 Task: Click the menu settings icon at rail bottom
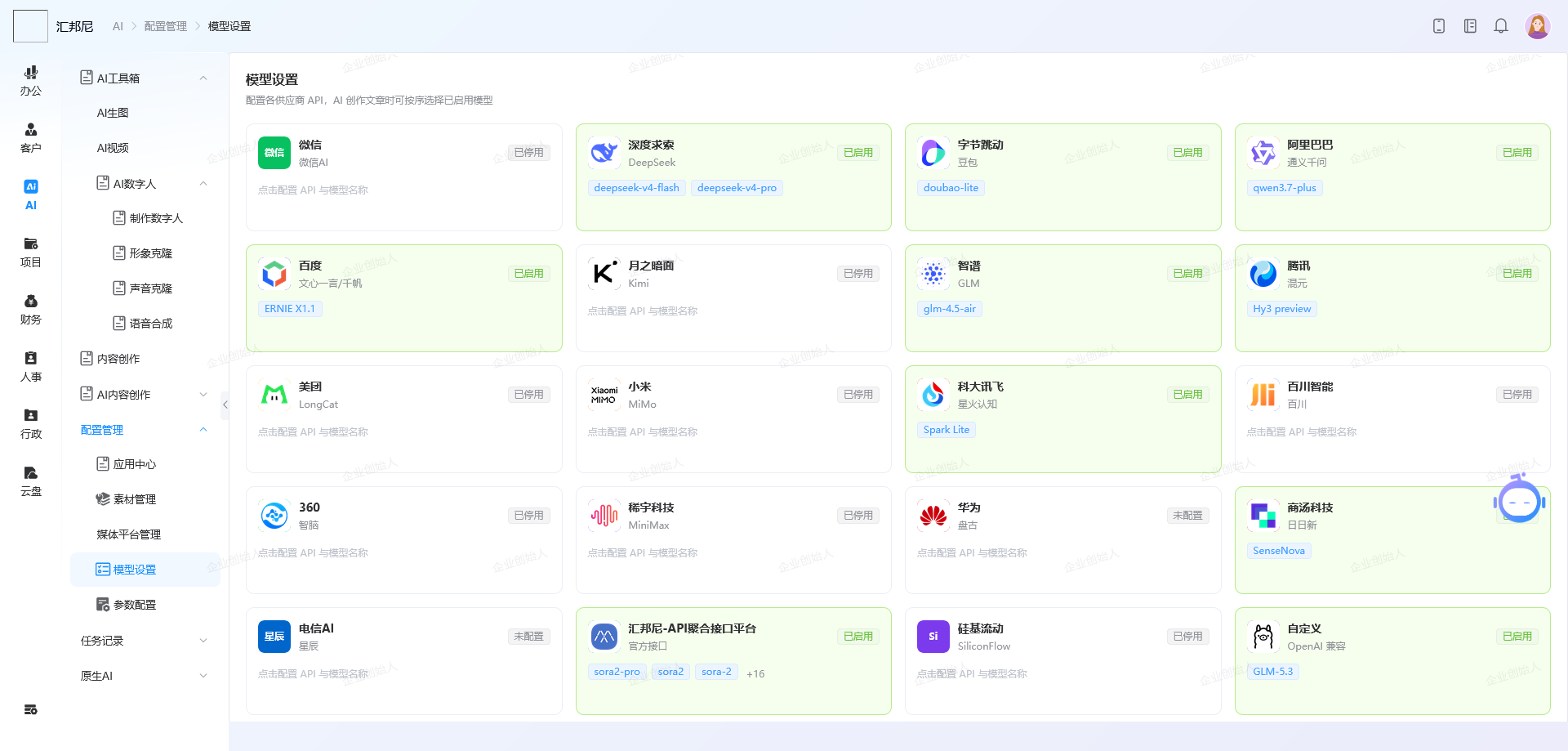tap(31, 709)
